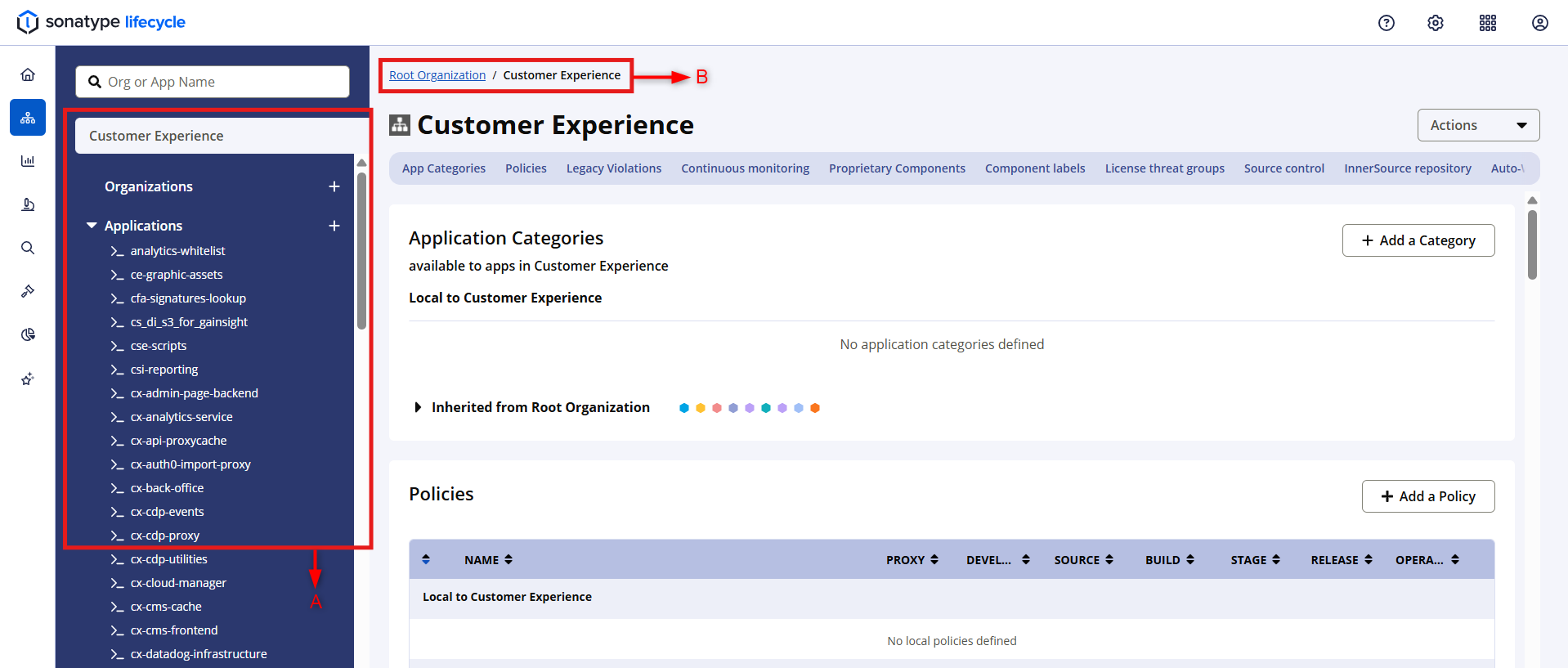Open the microscope analysis sidebar icon
Screen dimensions: 1568x668
[28, 204]
